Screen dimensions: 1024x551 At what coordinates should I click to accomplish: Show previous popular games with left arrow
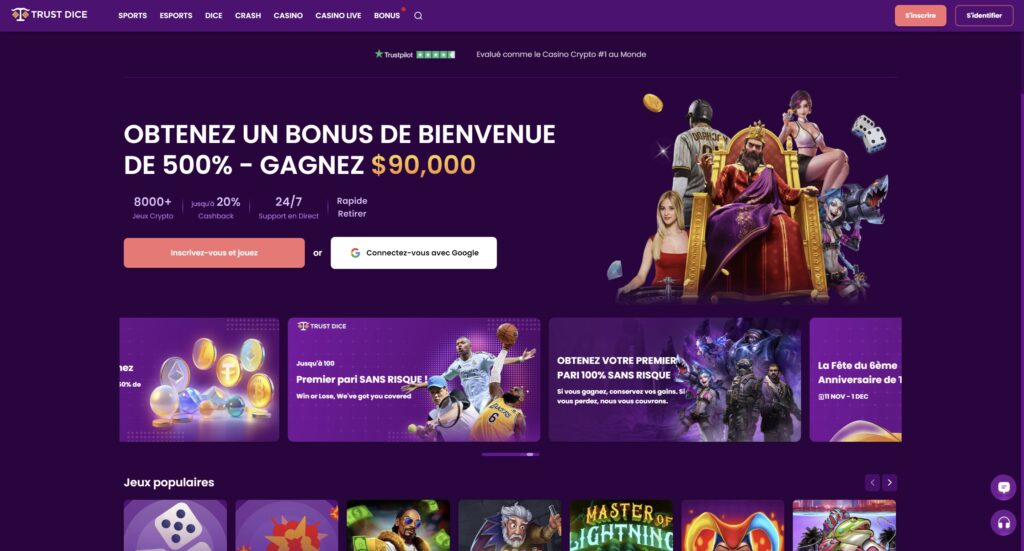(x=872, y=482)
